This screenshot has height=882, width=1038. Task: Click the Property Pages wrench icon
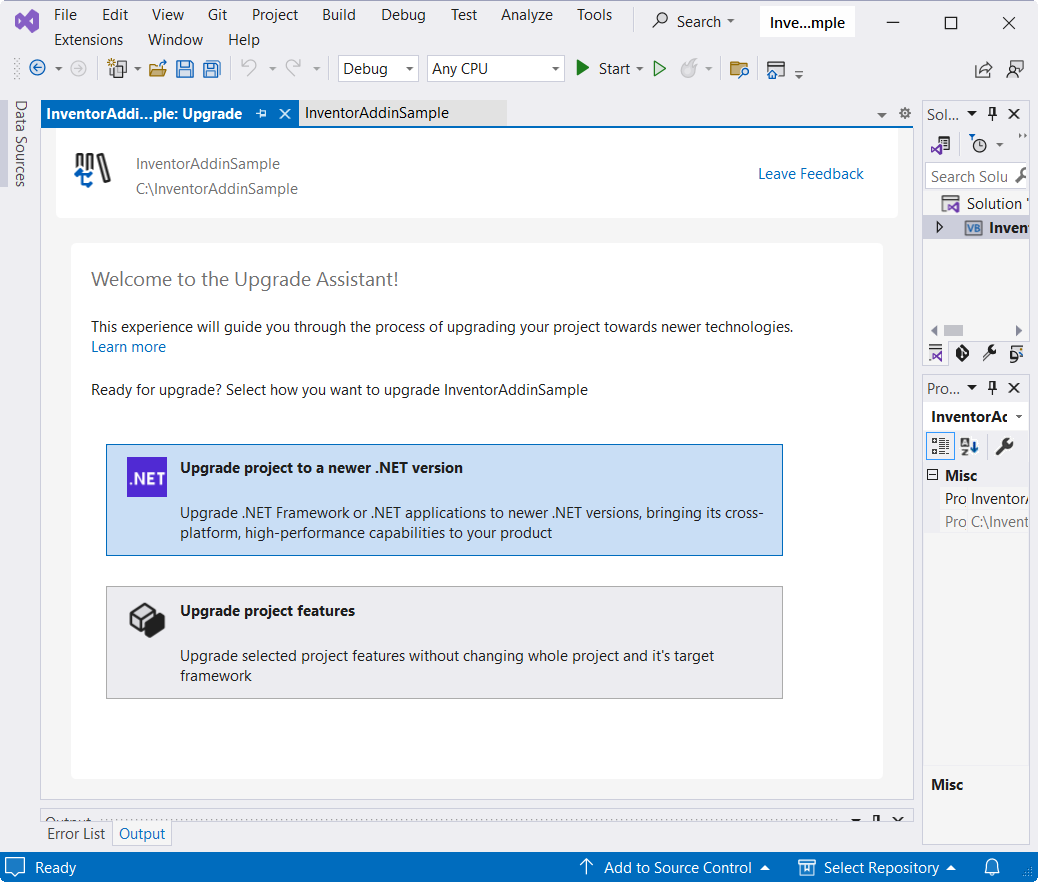[1004, 446]
